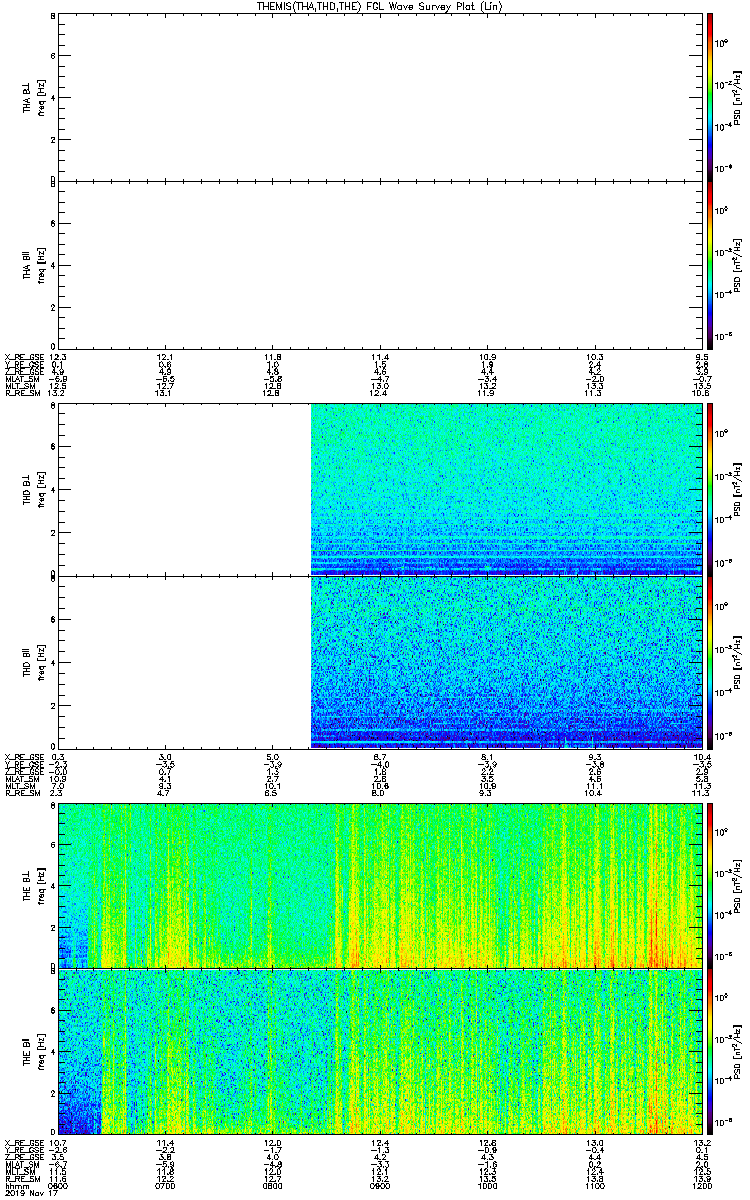Click the 0700 time tick label
This screenshot has width=750, height=1200.
(x=165, y=1186)
